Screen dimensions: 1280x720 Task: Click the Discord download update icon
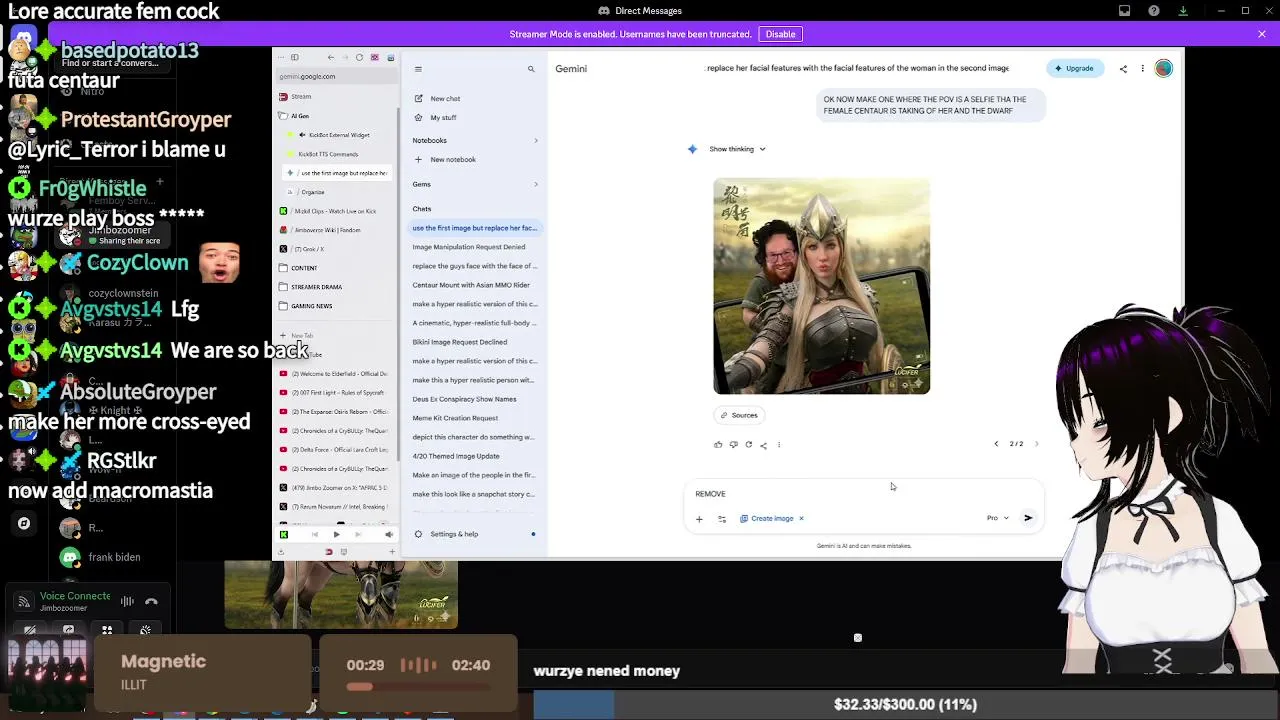(1183, 11)
